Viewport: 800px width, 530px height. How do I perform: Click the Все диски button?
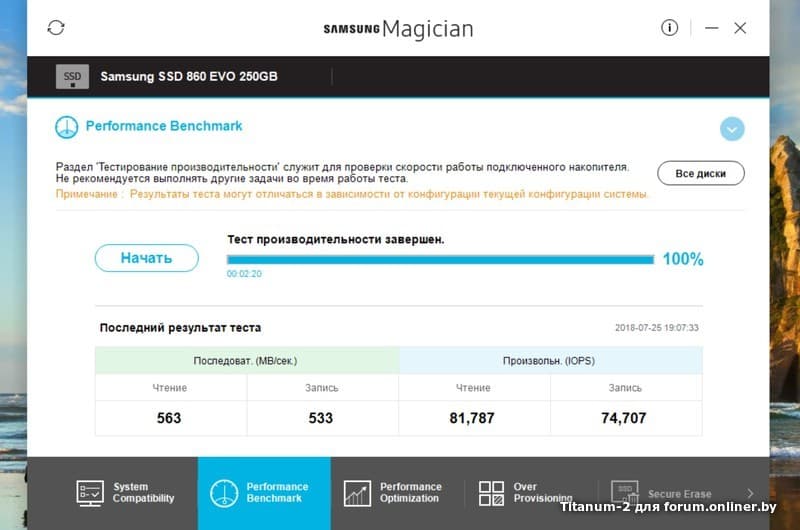tap(700, 173)
